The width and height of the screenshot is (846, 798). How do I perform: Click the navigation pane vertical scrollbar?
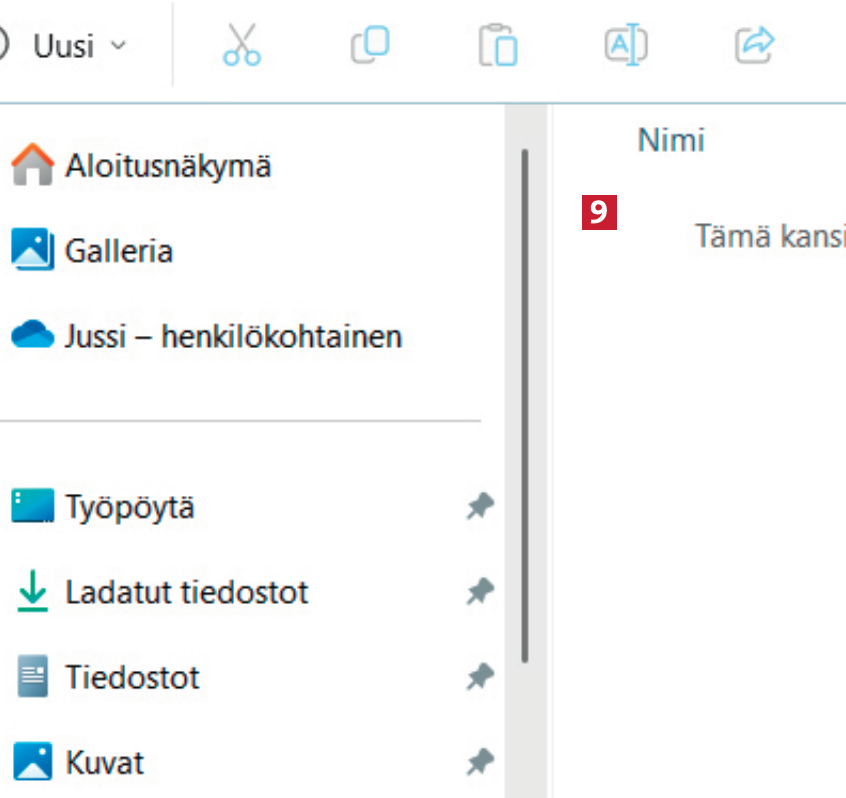[524, 400]
